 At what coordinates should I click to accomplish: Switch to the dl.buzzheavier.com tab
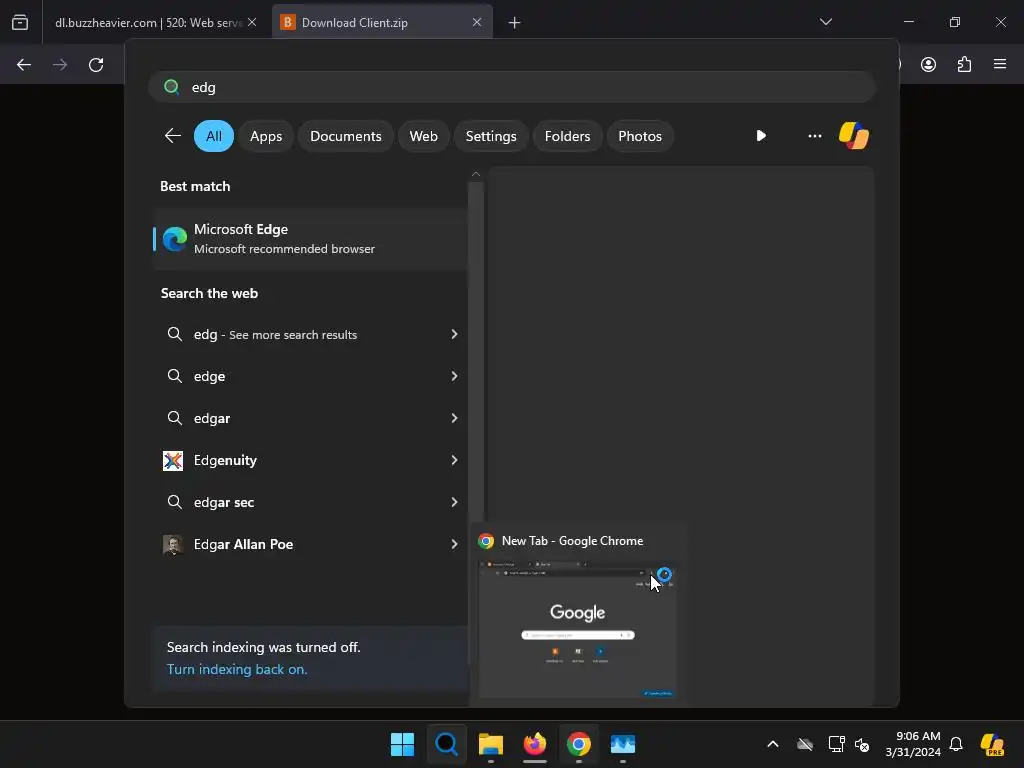tap(149, 22)
